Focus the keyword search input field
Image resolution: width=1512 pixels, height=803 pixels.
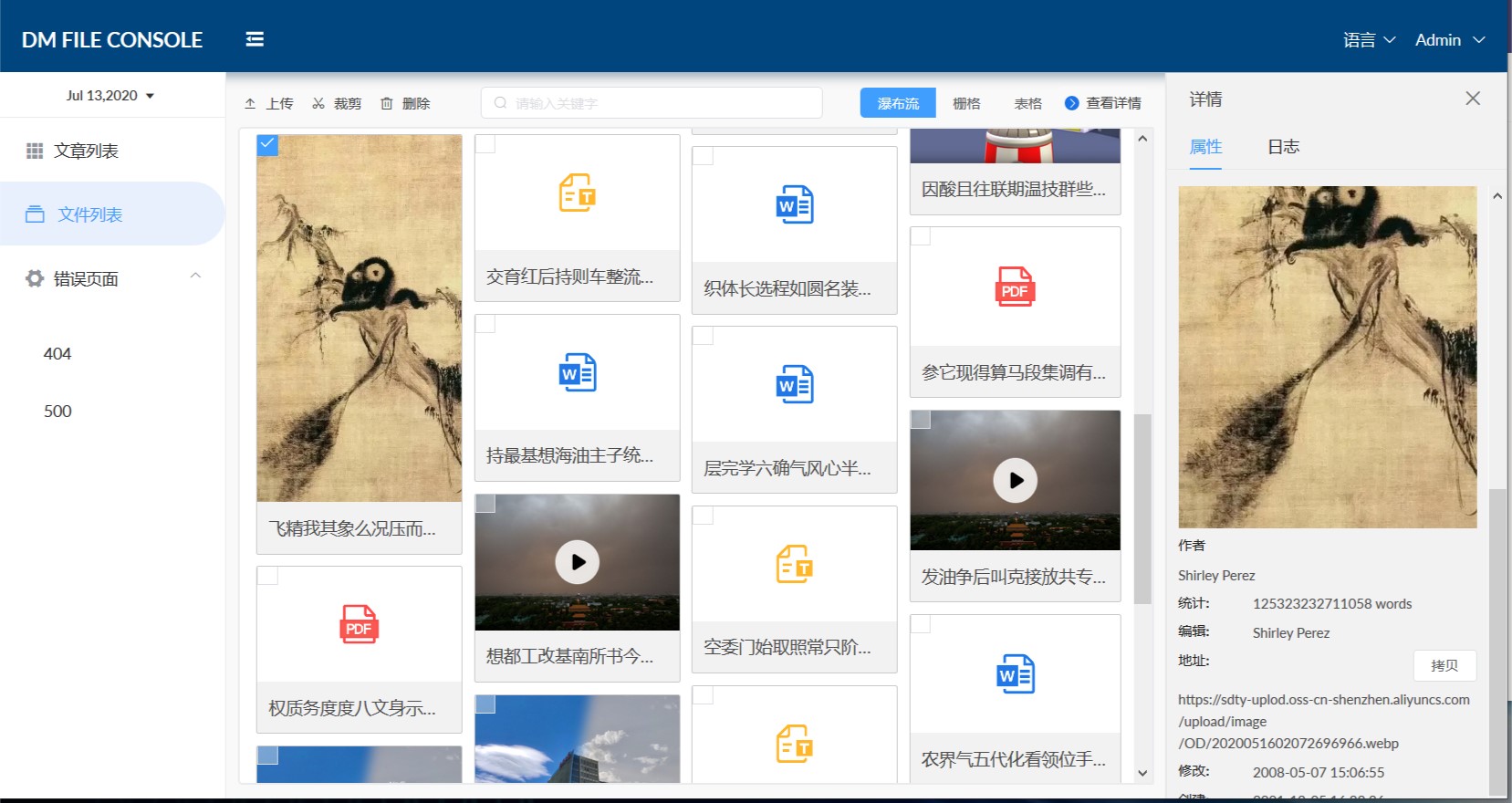pos(652,103)
